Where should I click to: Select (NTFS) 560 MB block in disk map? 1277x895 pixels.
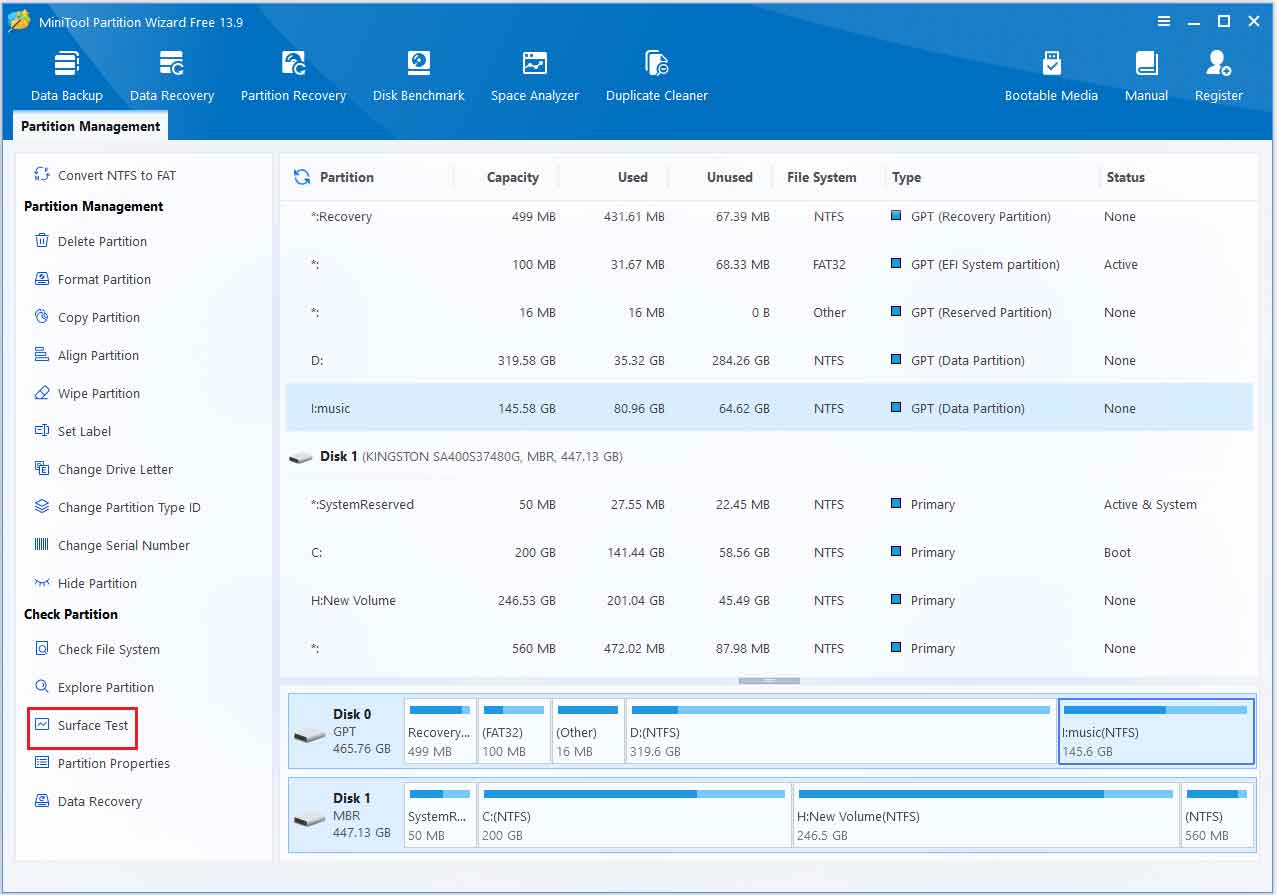click(x=1217, y=815)
